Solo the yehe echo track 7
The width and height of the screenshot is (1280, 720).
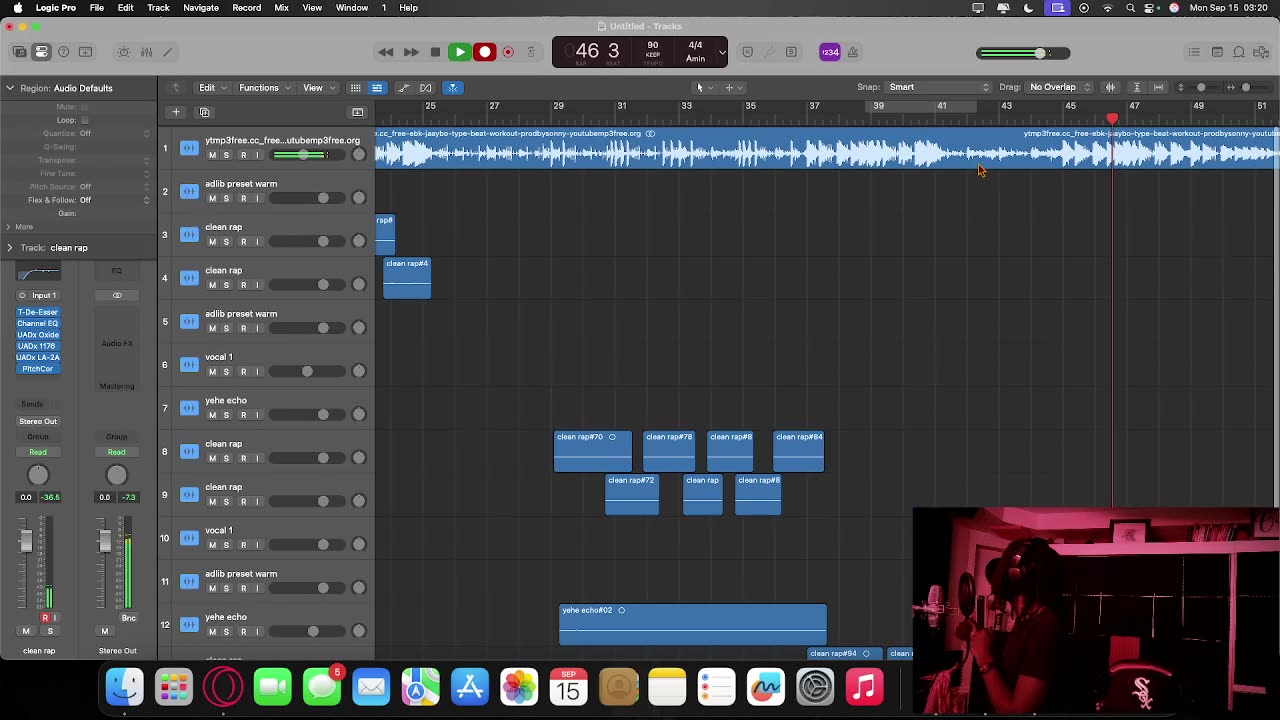pyautogui.click(x=226, y=415)
